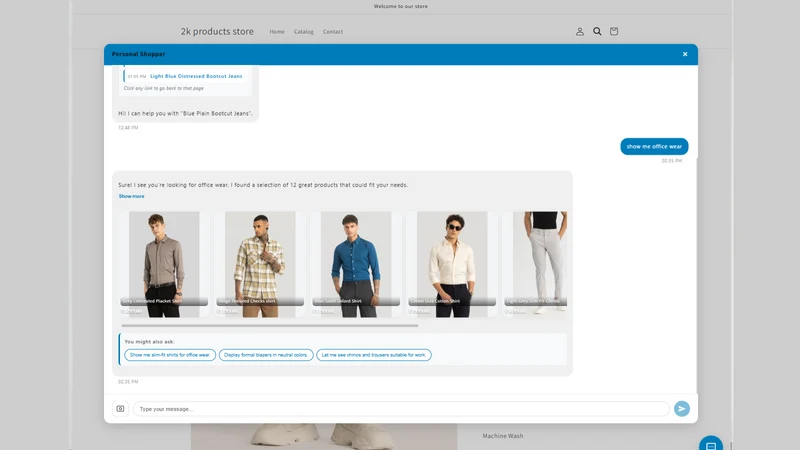Select the Beige Textured Checks shirt card

click(260, 264)
